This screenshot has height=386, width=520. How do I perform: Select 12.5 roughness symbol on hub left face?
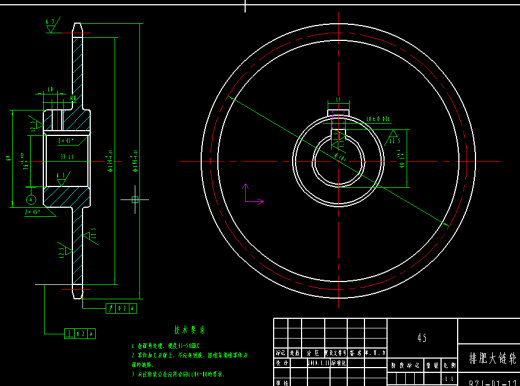(36, 123)
